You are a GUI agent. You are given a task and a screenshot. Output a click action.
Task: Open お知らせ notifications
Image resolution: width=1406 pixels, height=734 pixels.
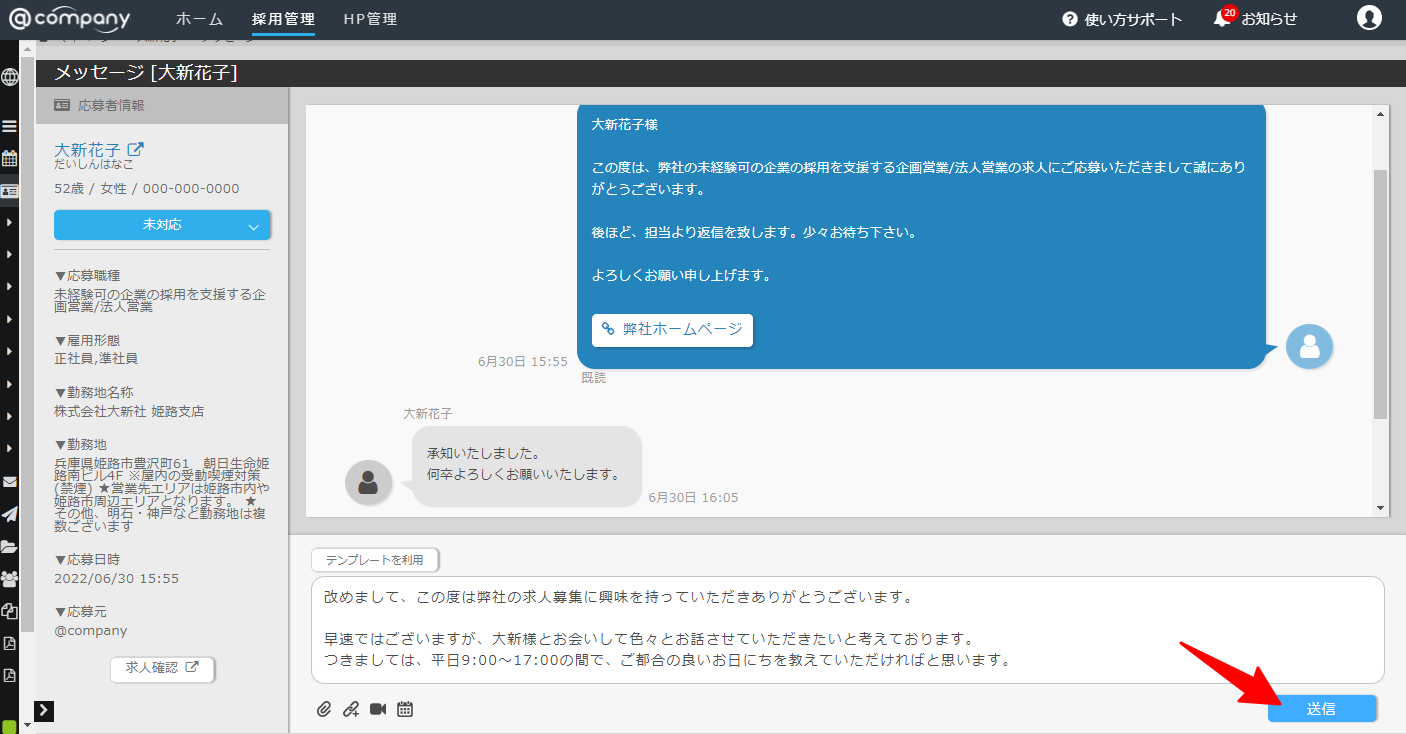[1269, 19]
